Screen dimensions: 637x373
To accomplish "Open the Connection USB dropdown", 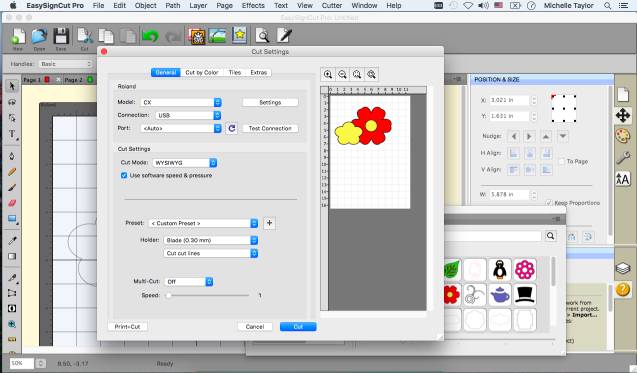I will 188,115.
